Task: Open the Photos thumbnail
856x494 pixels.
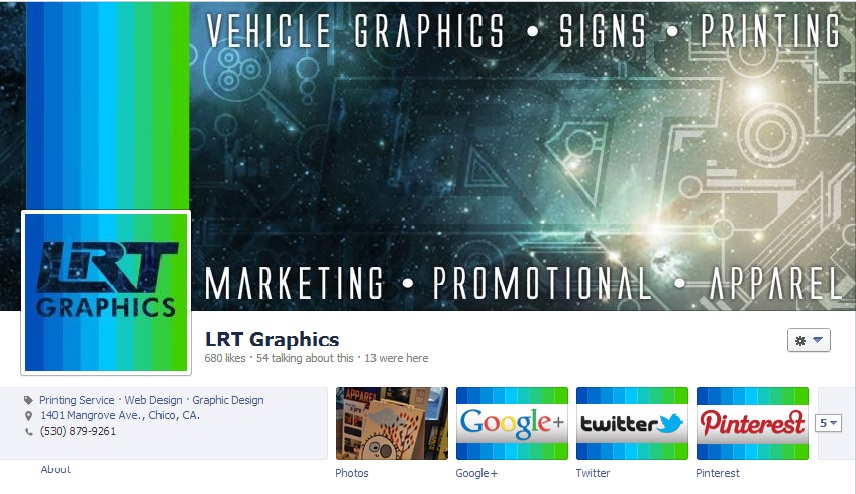Action: tap(391, 424)
